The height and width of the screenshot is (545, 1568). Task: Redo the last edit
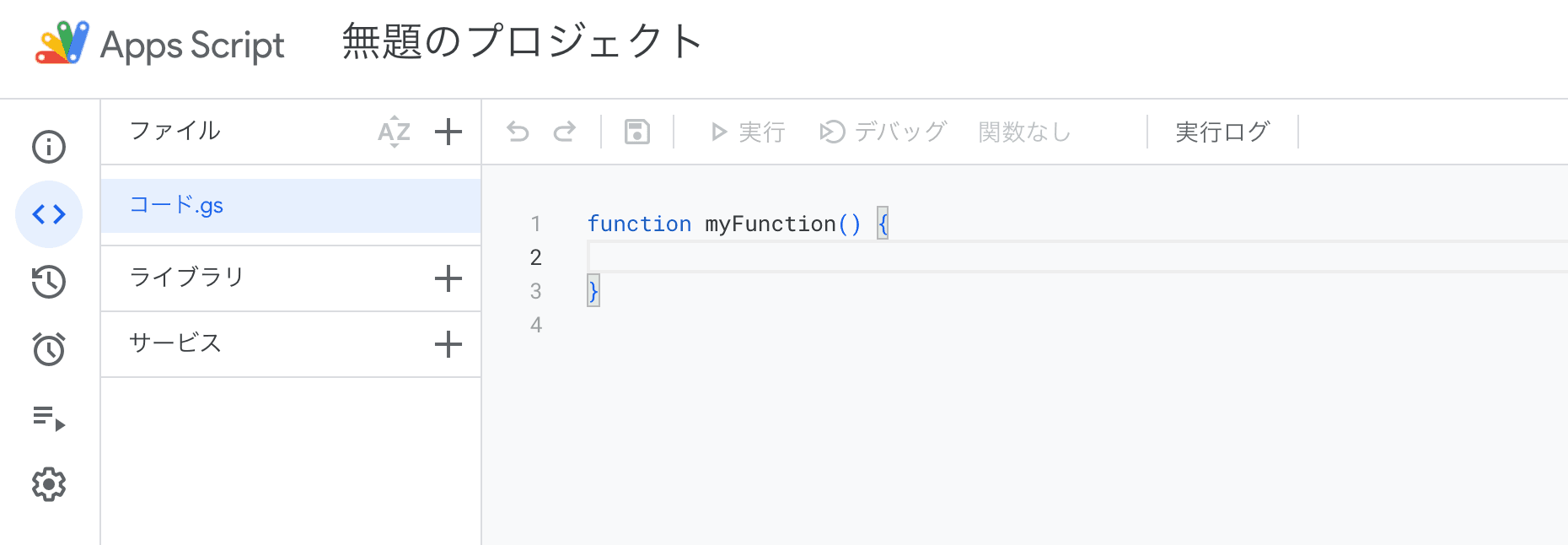click(566, 132)
